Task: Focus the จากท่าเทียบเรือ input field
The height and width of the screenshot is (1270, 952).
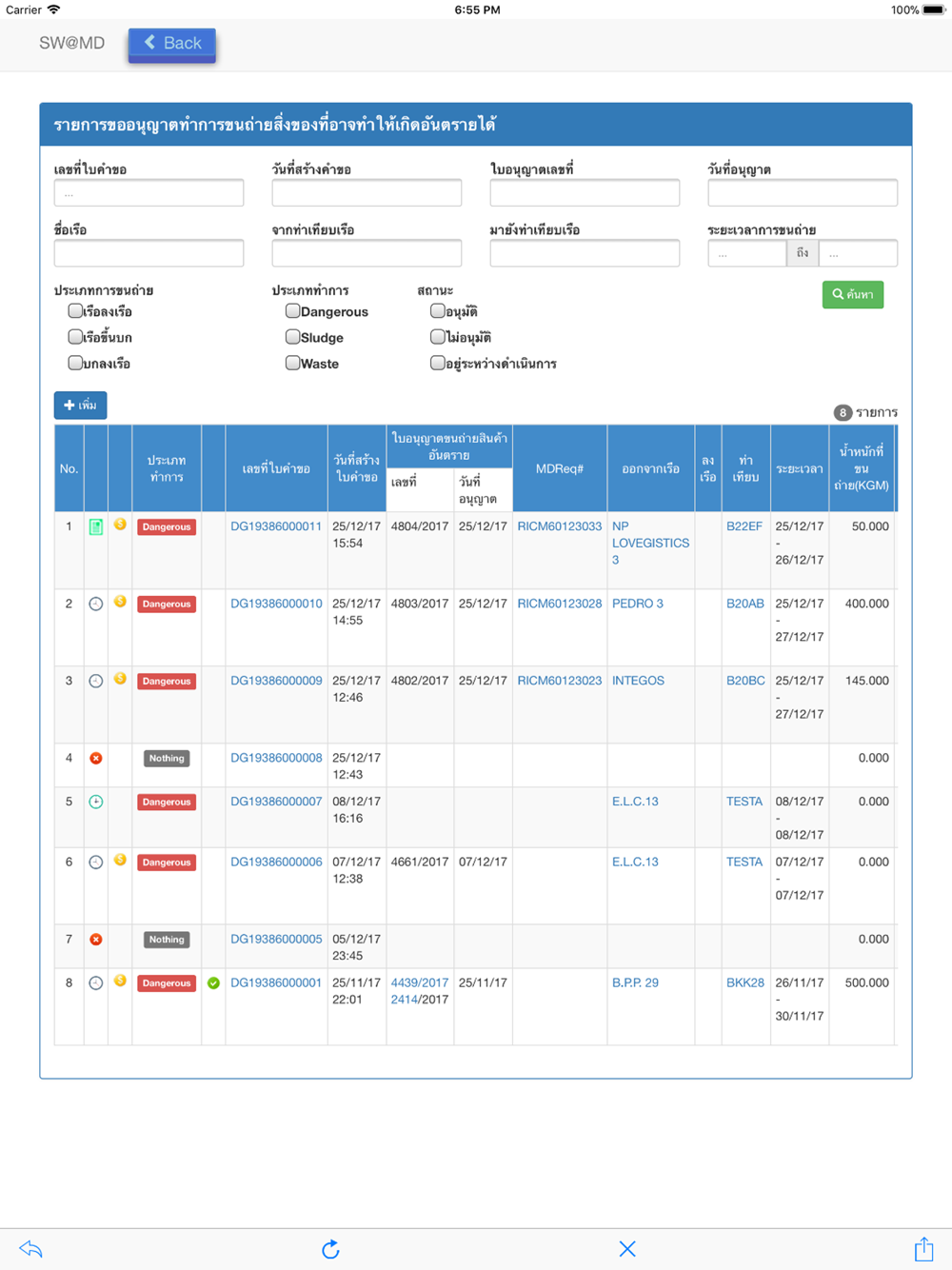Action: [x=367, y=253]
